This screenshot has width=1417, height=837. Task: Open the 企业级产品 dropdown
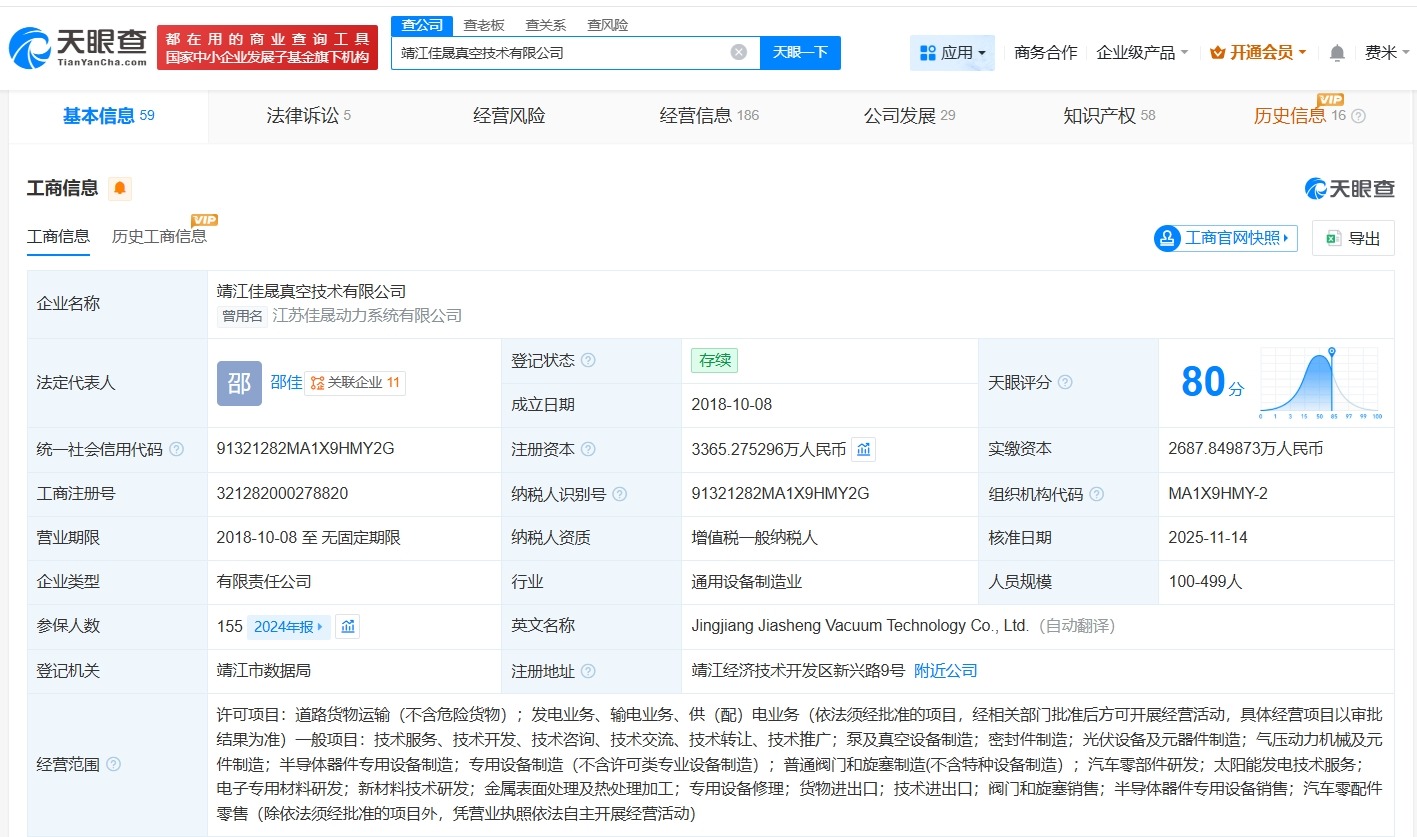[x=1140, y=52]
